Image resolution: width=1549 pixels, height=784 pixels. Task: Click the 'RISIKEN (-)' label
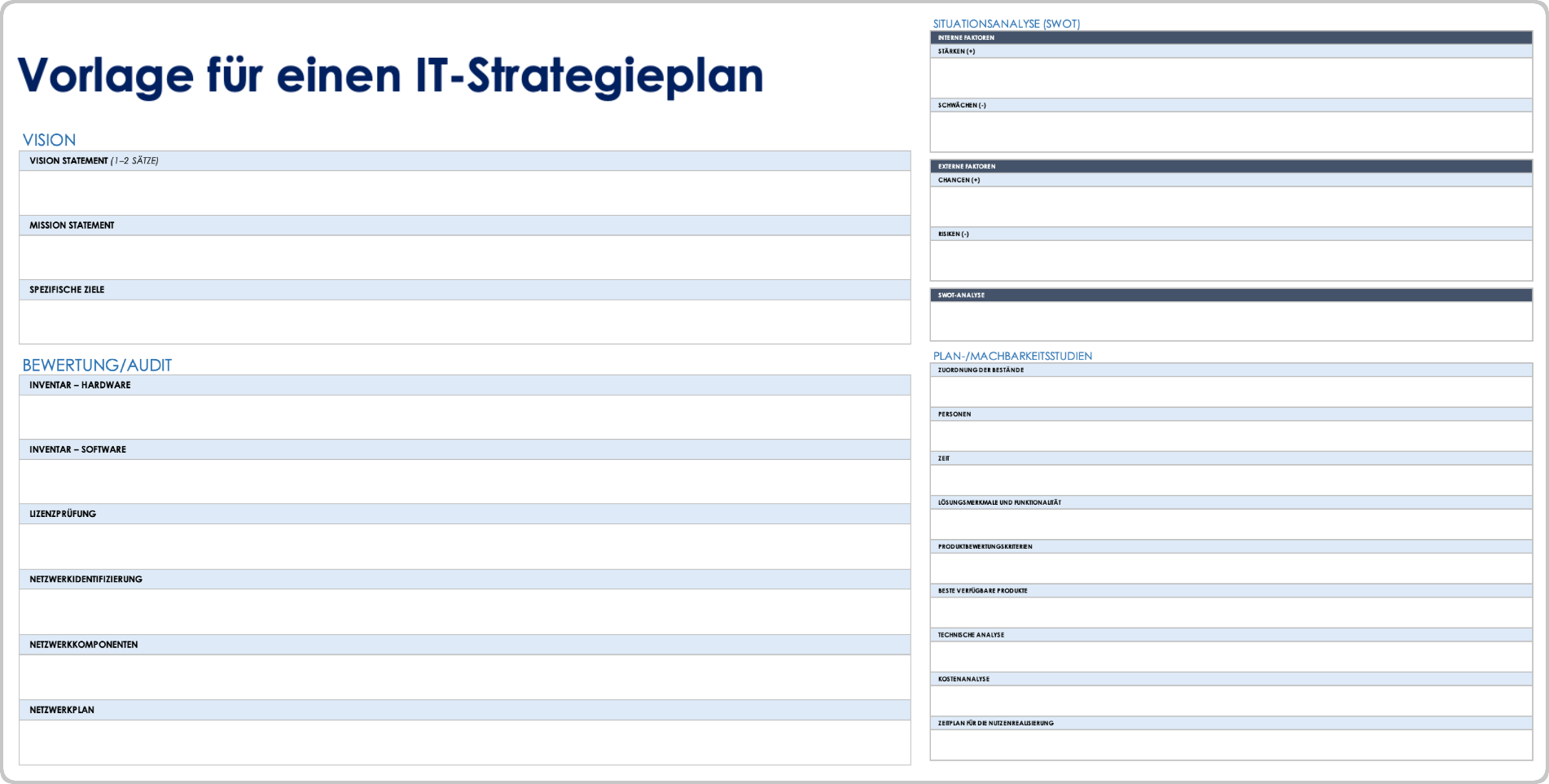pyautogui.click(x=953, y=234)
